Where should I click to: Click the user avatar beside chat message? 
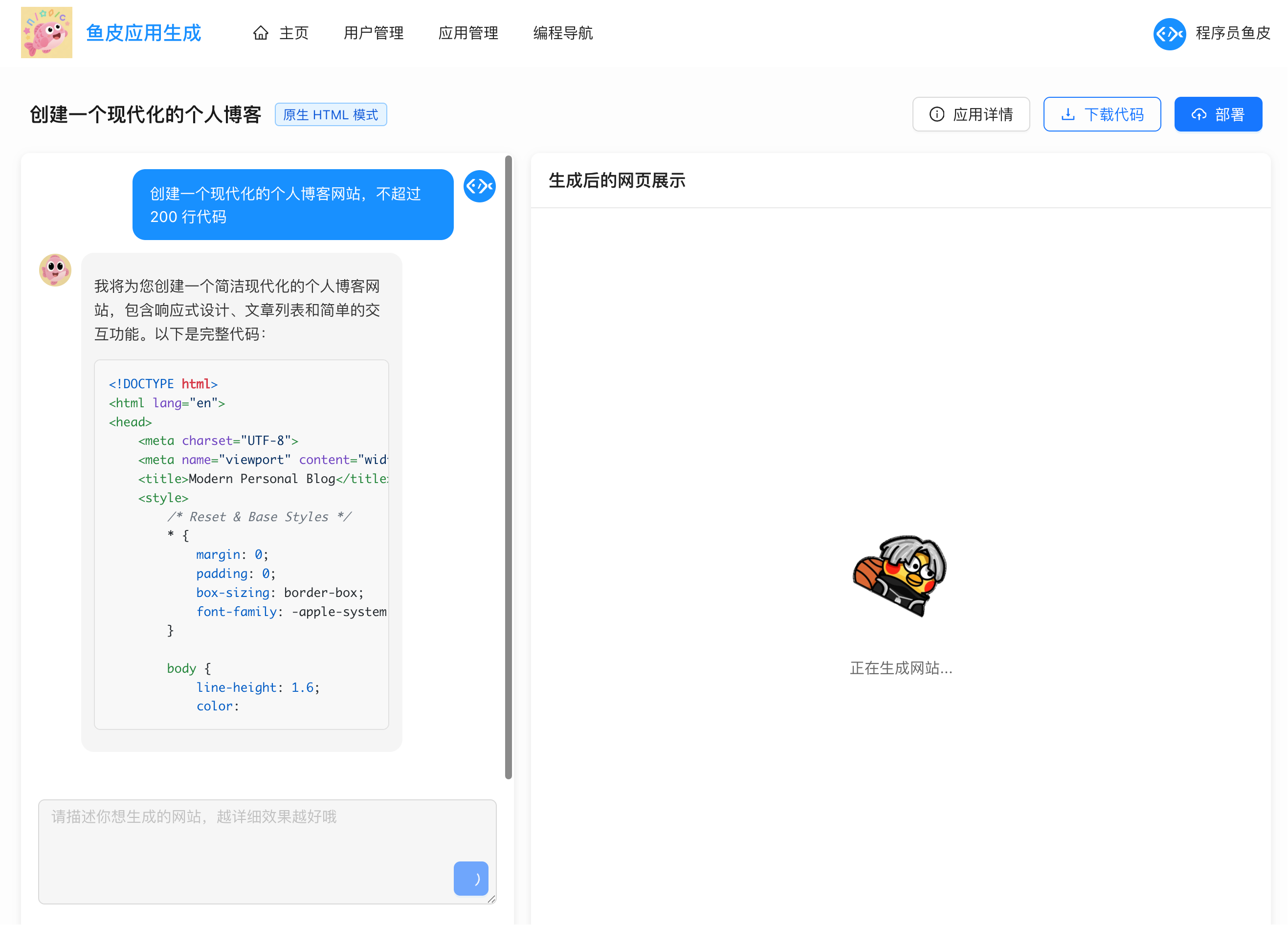click(479, 186)
